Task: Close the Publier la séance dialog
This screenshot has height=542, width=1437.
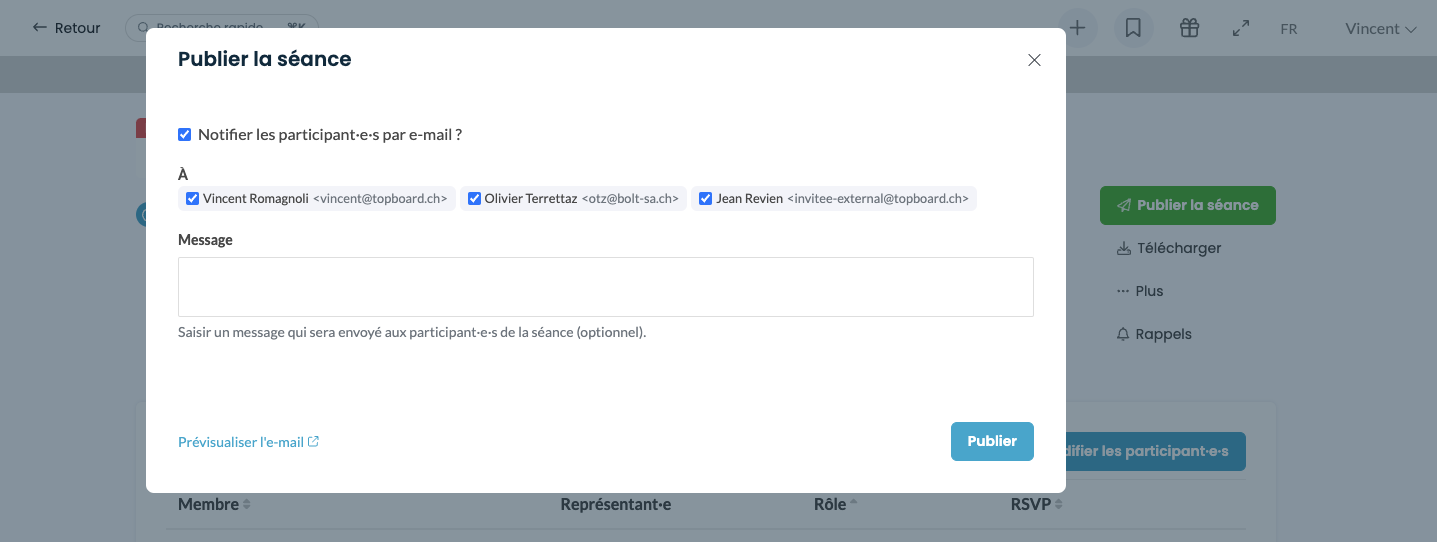Action: pos(1034,60)
